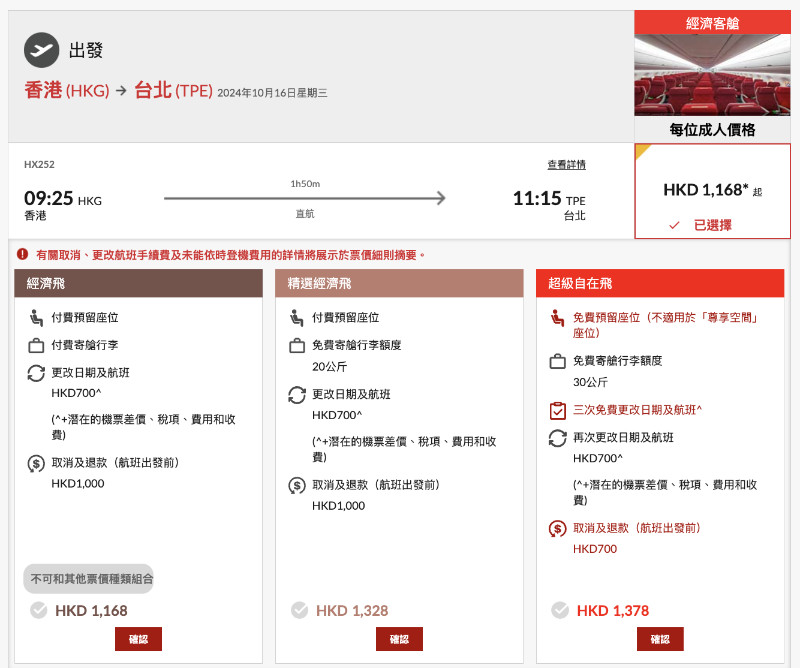
Task: Click the 直航 direct flight label
Action: tap(305, 214)
